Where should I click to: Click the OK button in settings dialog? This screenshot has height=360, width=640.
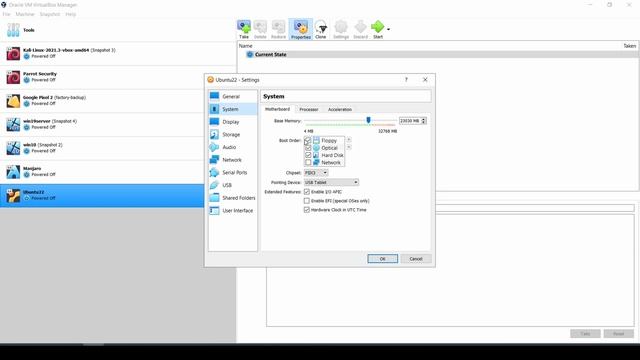[382, 259]
